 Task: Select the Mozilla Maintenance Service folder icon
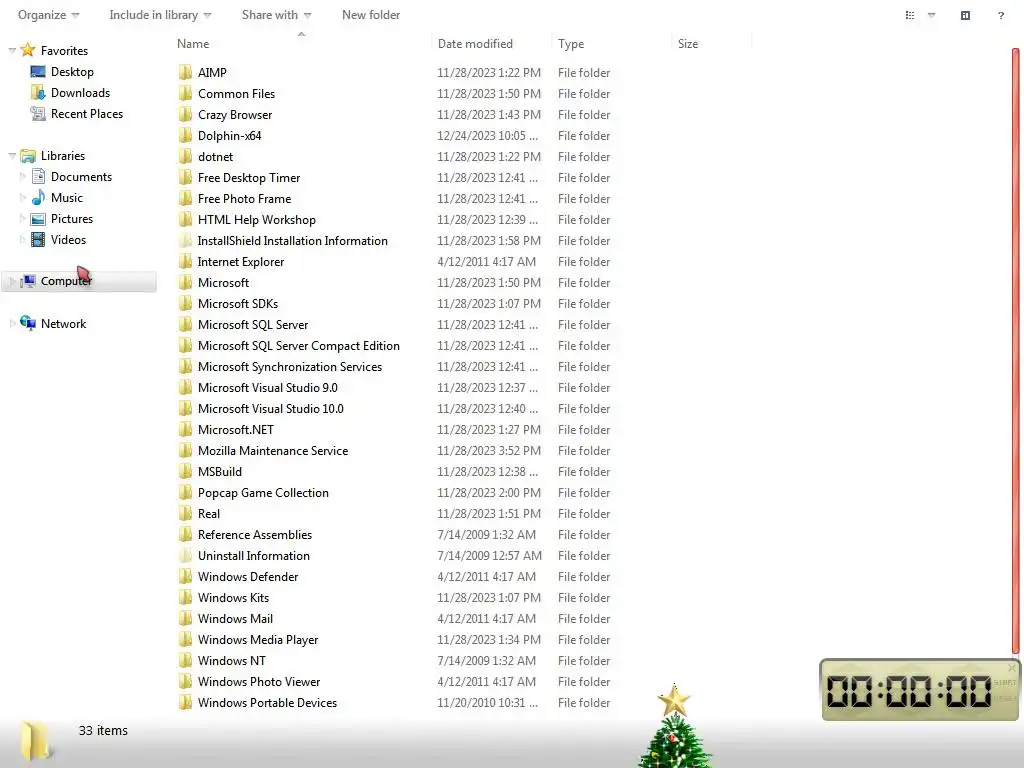(185, 450)
